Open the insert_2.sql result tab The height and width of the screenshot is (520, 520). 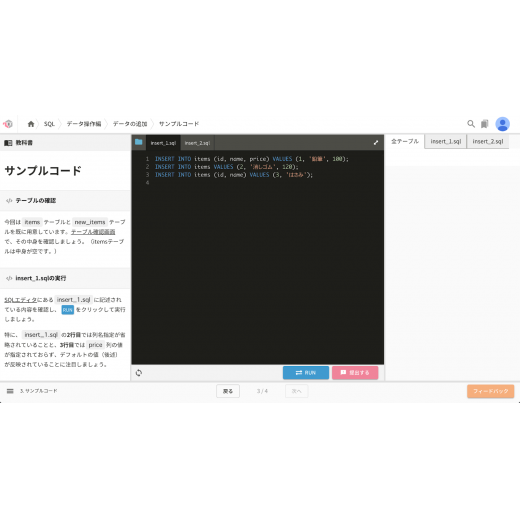(488, 142)
